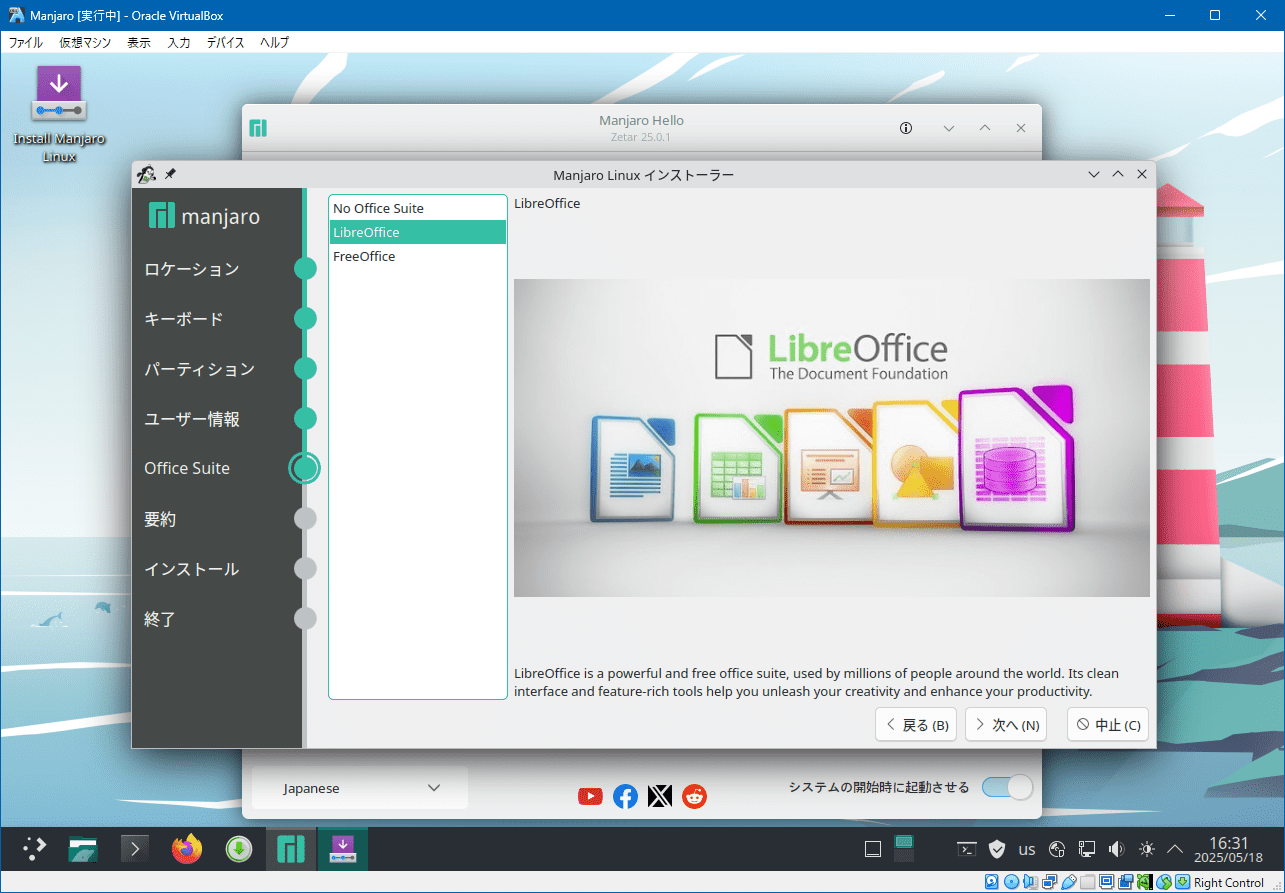Open the application launcher in the taskbar
The height and width of the screenshot is (893, 1285).
[35, 849]
